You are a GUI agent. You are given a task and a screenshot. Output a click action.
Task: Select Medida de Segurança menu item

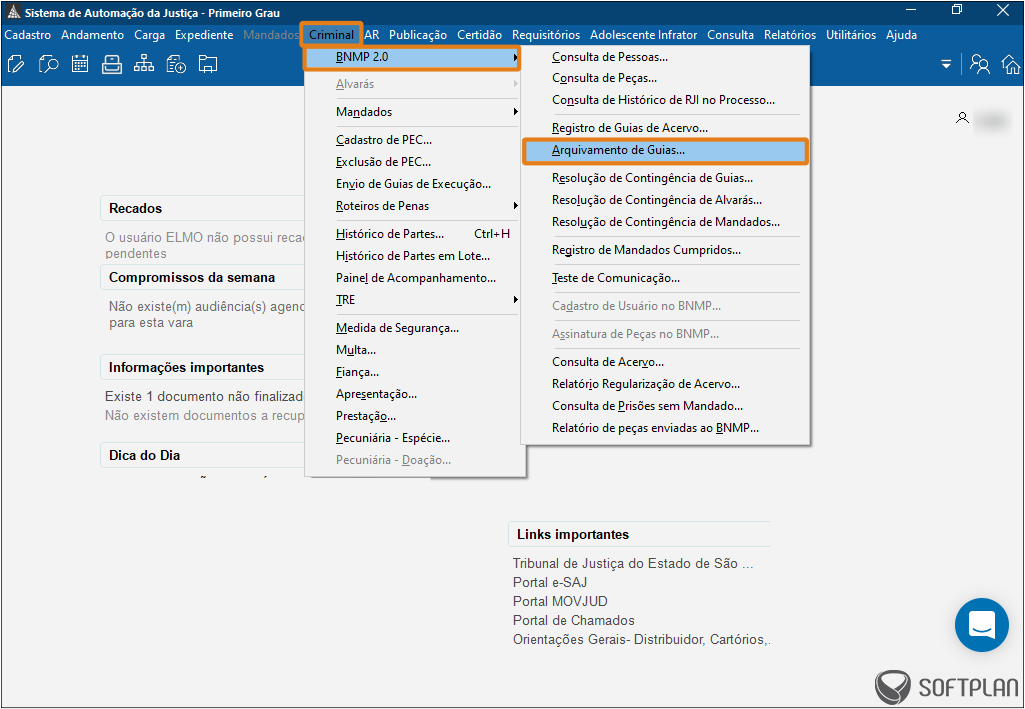(414, 328)
